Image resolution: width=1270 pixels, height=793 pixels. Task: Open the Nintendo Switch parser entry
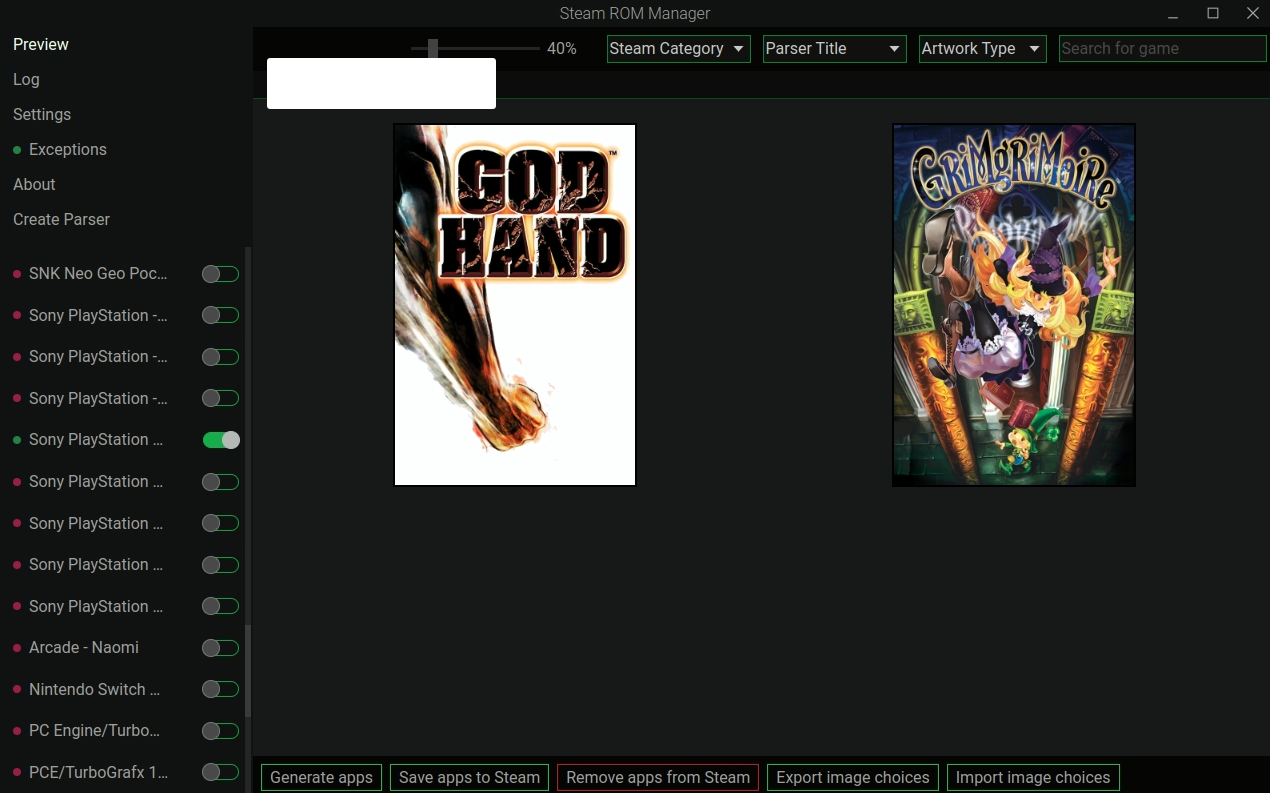94,690
